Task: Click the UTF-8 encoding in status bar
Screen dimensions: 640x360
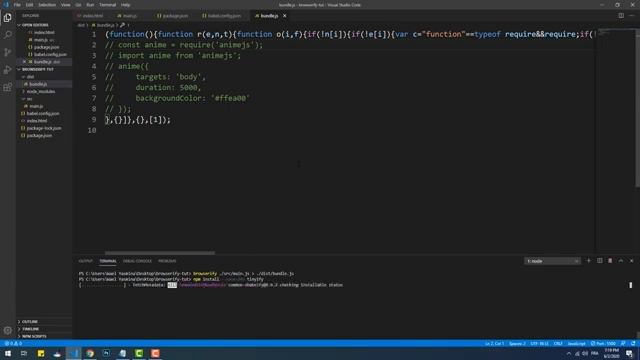Action: pos(539,344)
